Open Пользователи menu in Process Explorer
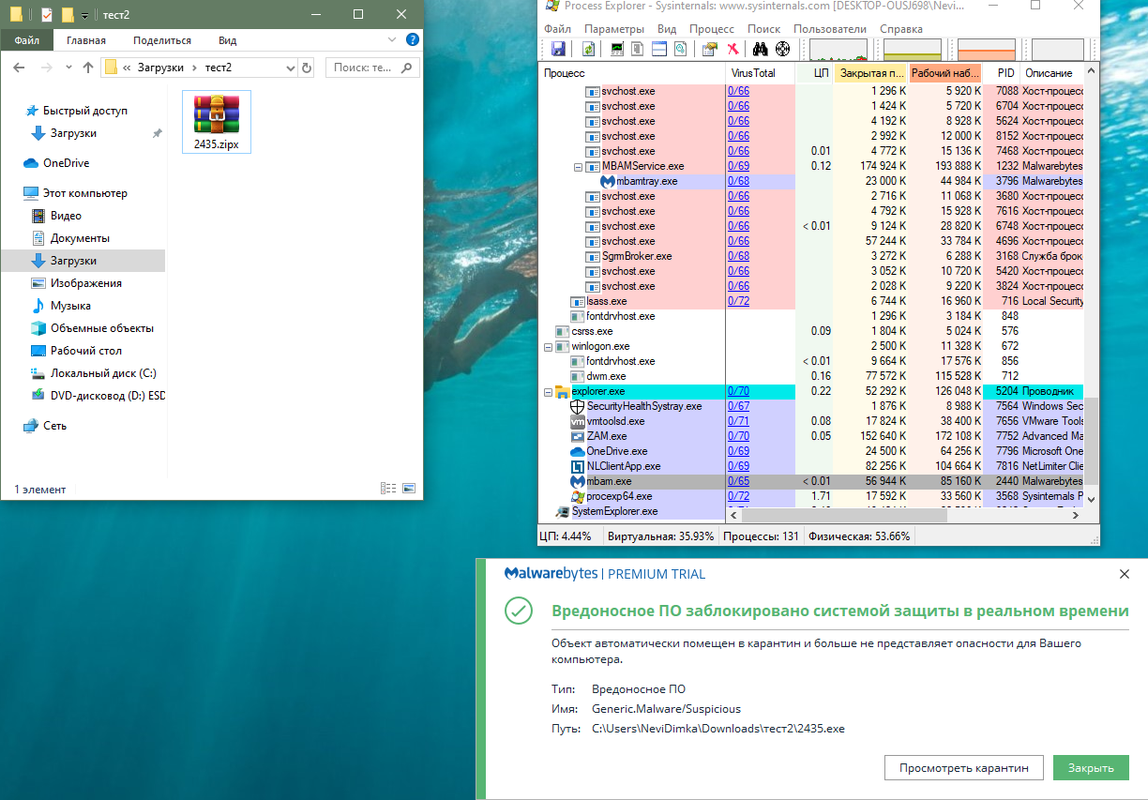1148x800 pixels. (830, 29)
